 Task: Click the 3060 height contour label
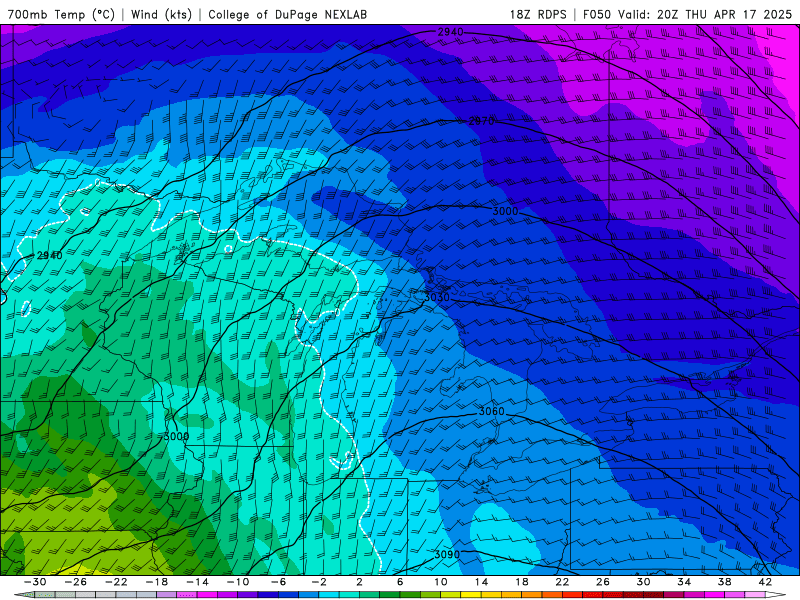(491, 411)
